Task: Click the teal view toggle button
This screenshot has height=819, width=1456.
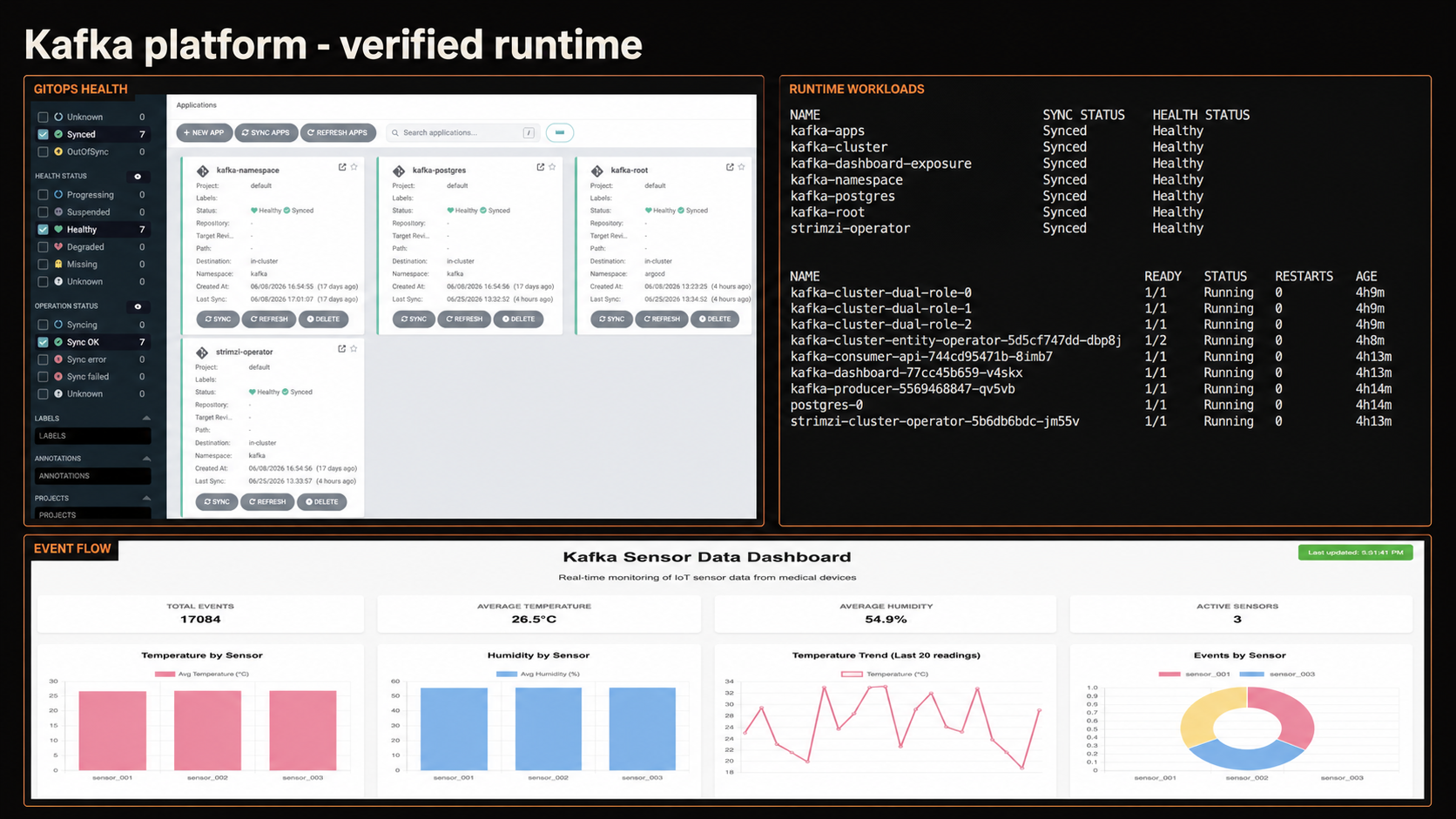Action: pos(560,133)
